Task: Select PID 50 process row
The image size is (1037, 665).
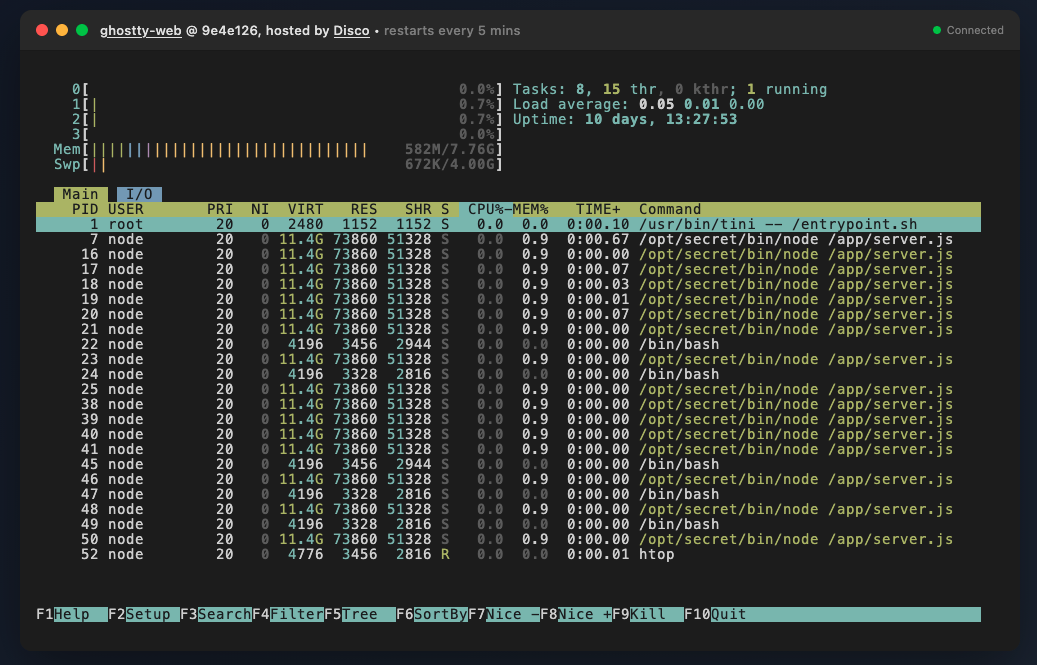Action: pos(508,539)
